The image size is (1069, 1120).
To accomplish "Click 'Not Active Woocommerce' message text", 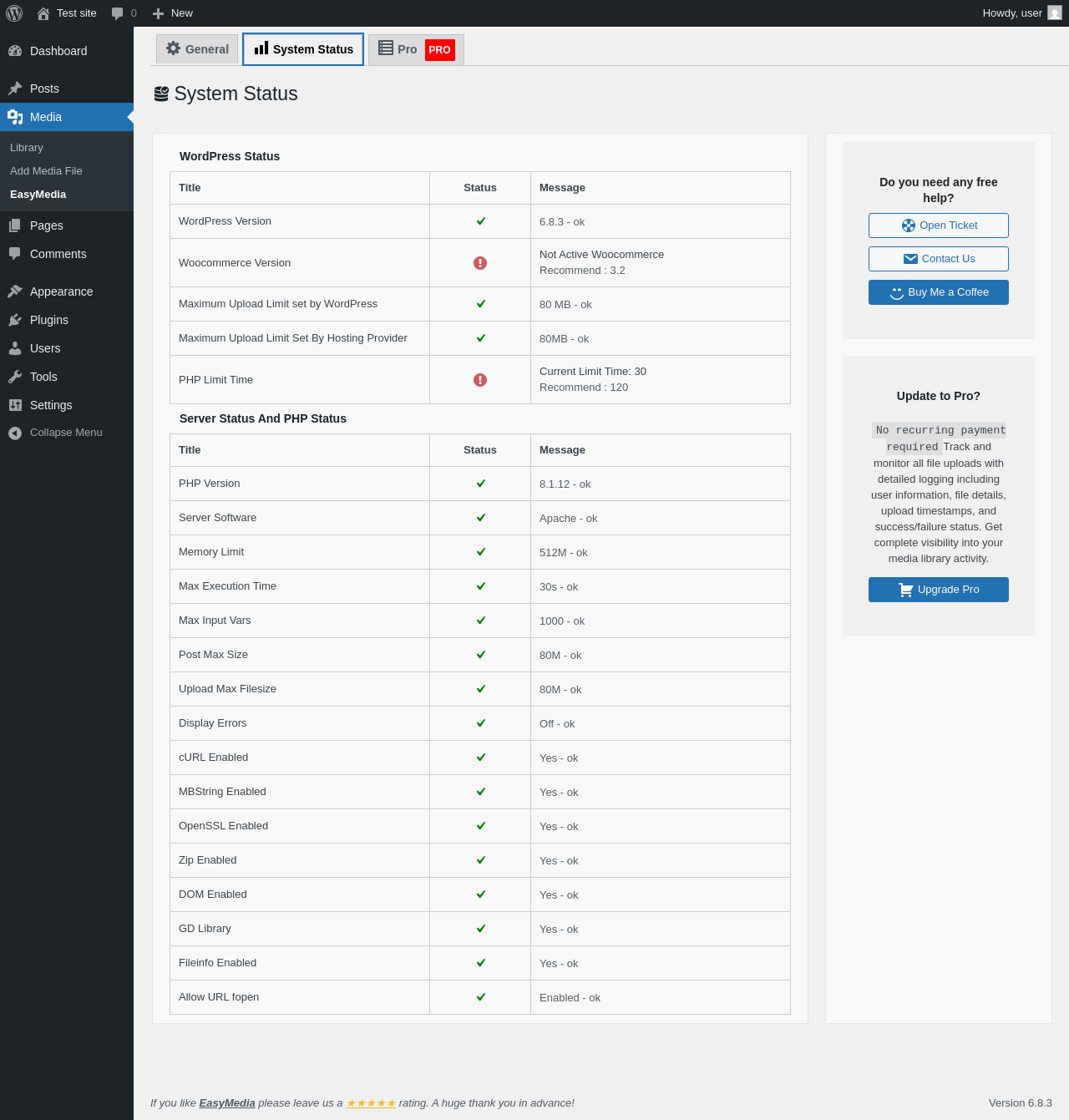I will point(601,255).
